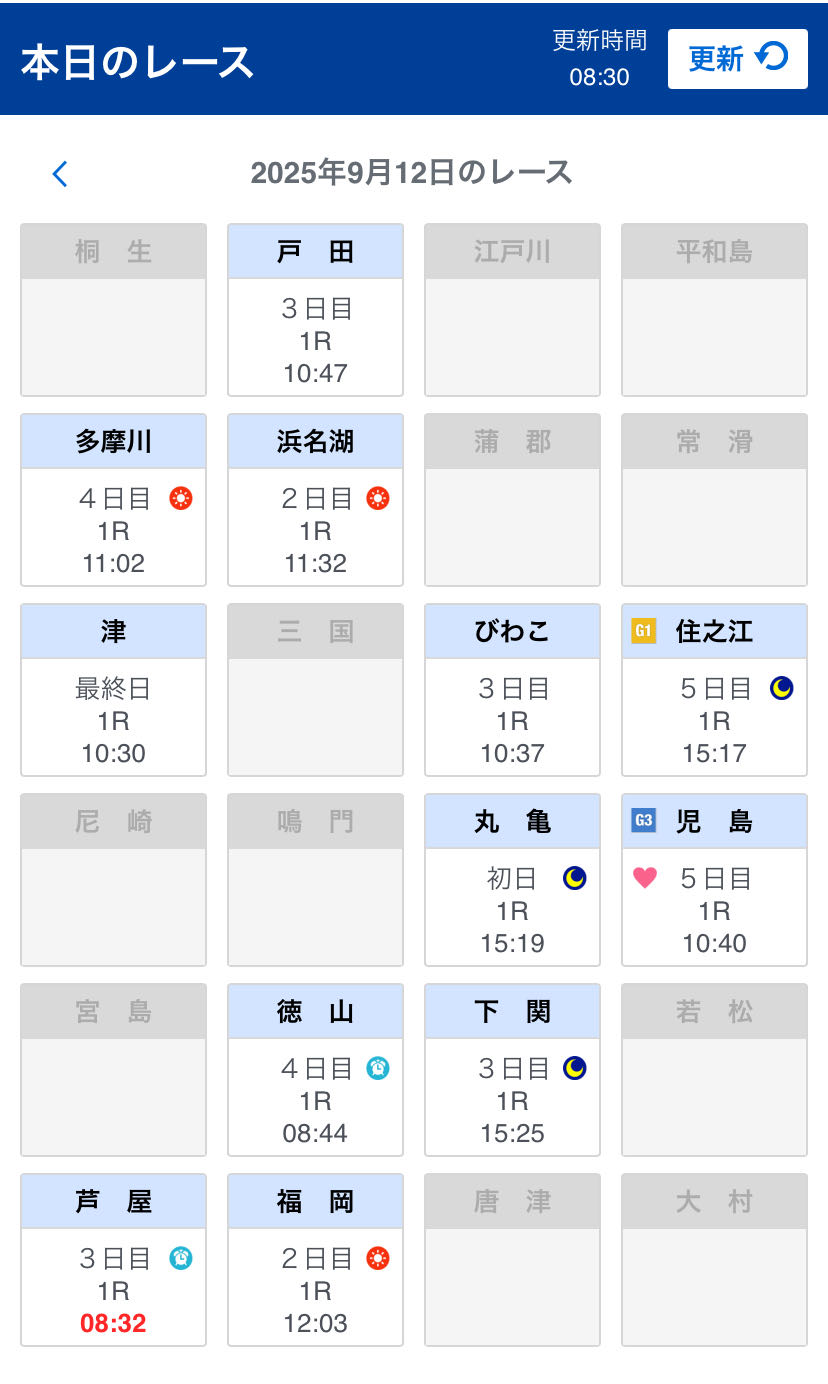Image resolution: width=828 pixels, height=1384 pixels.
Task: Open the びわこ venue header
Action: 512,632
